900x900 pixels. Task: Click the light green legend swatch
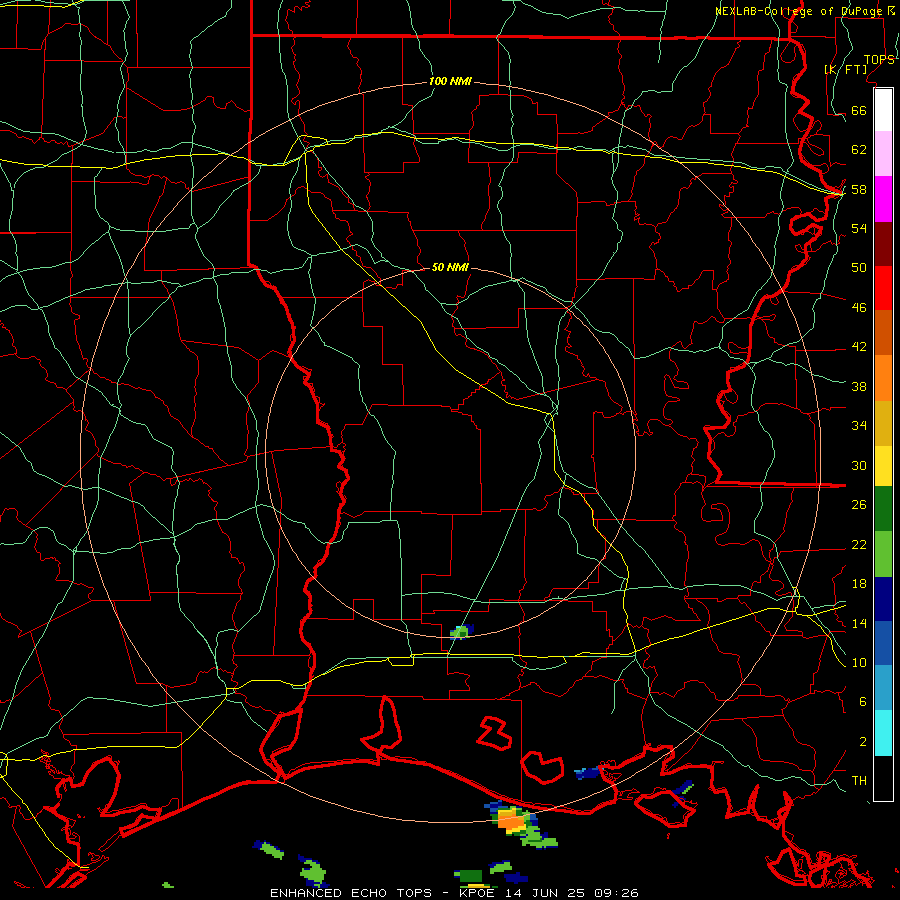point(883,554)
